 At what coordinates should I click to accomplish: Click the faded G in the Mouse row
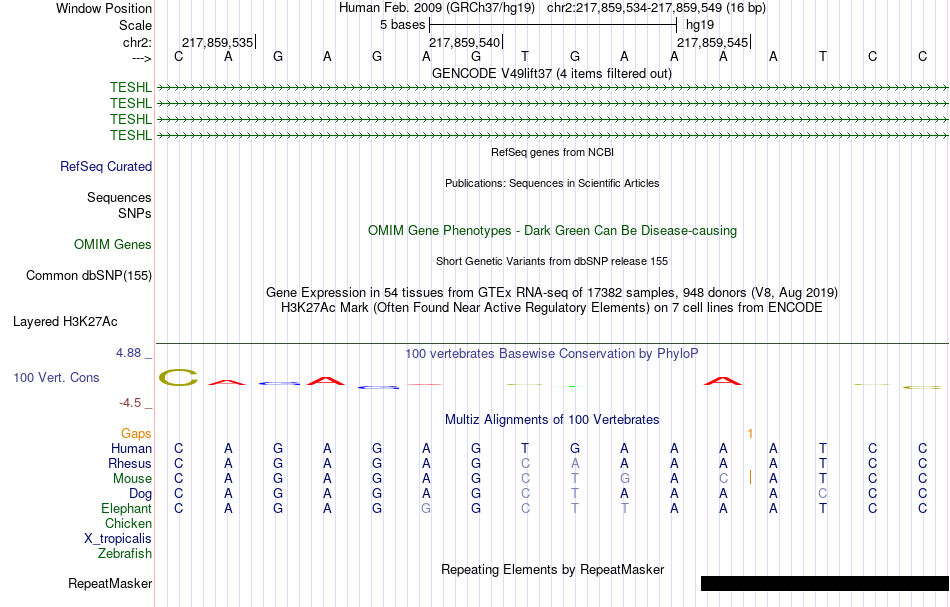[624, 479]
